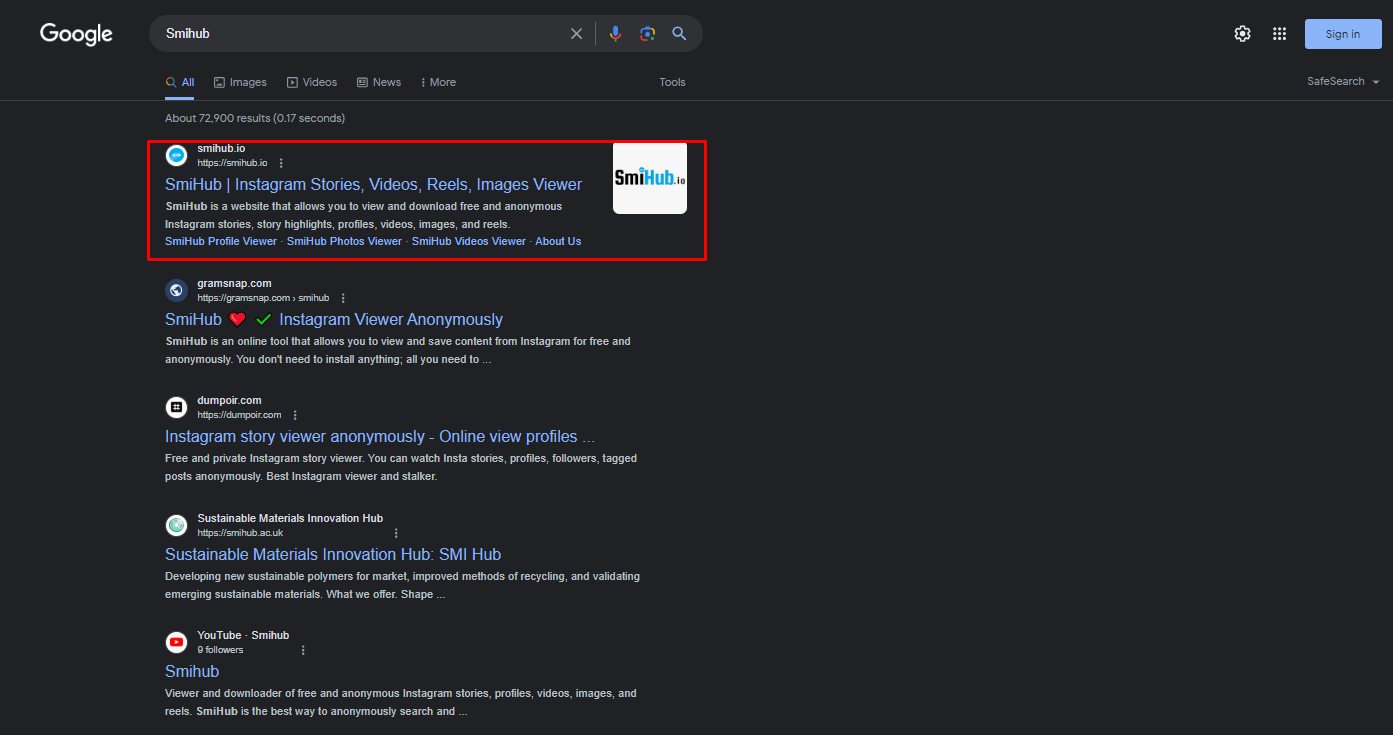Click the https://gramsnap.com › smihub breadcrumb
Image resolution: width=1393 pixels, height=735 pixels.
(263, 298)
